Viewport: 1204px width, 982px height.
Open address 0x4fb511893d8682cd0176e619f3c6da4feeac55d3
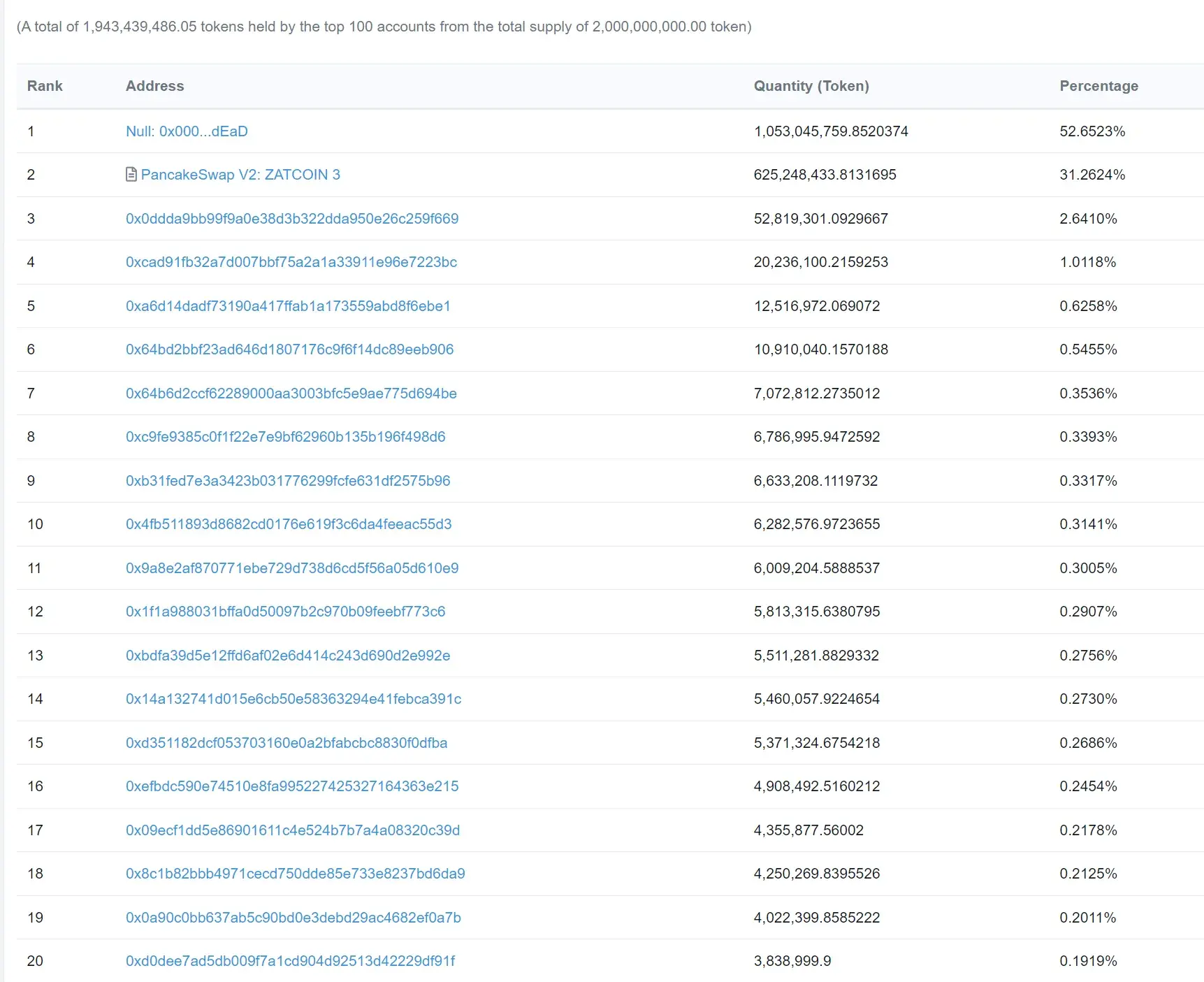click(289, 524)
